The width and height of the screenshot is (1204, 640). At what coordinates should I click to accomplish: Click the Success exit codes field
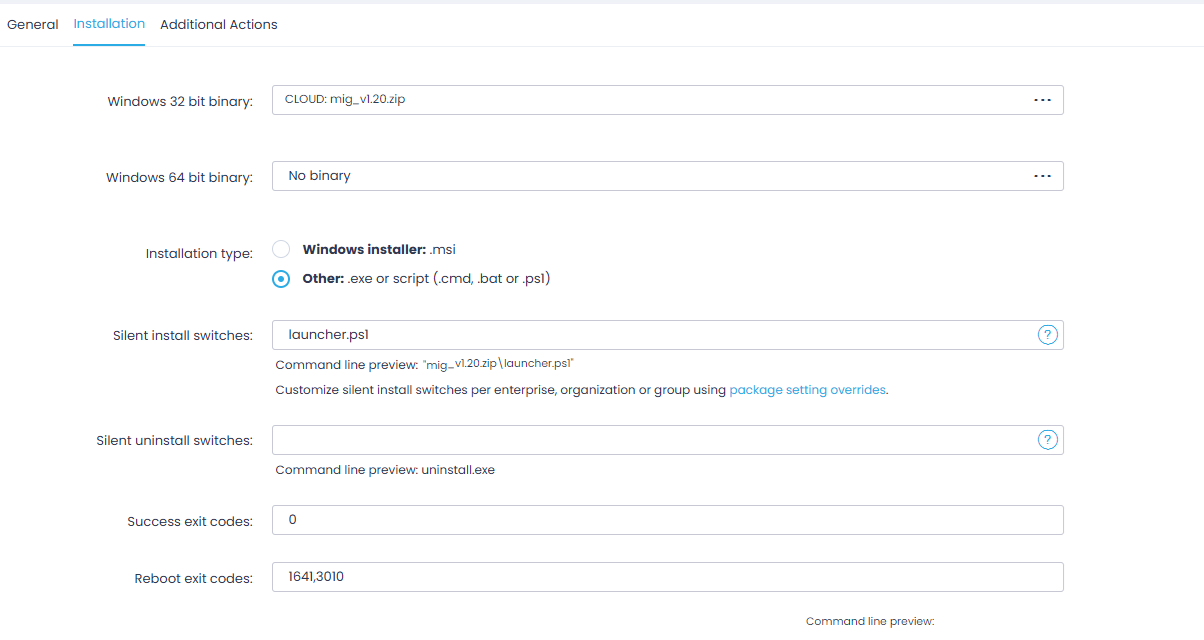pos(667,520)
